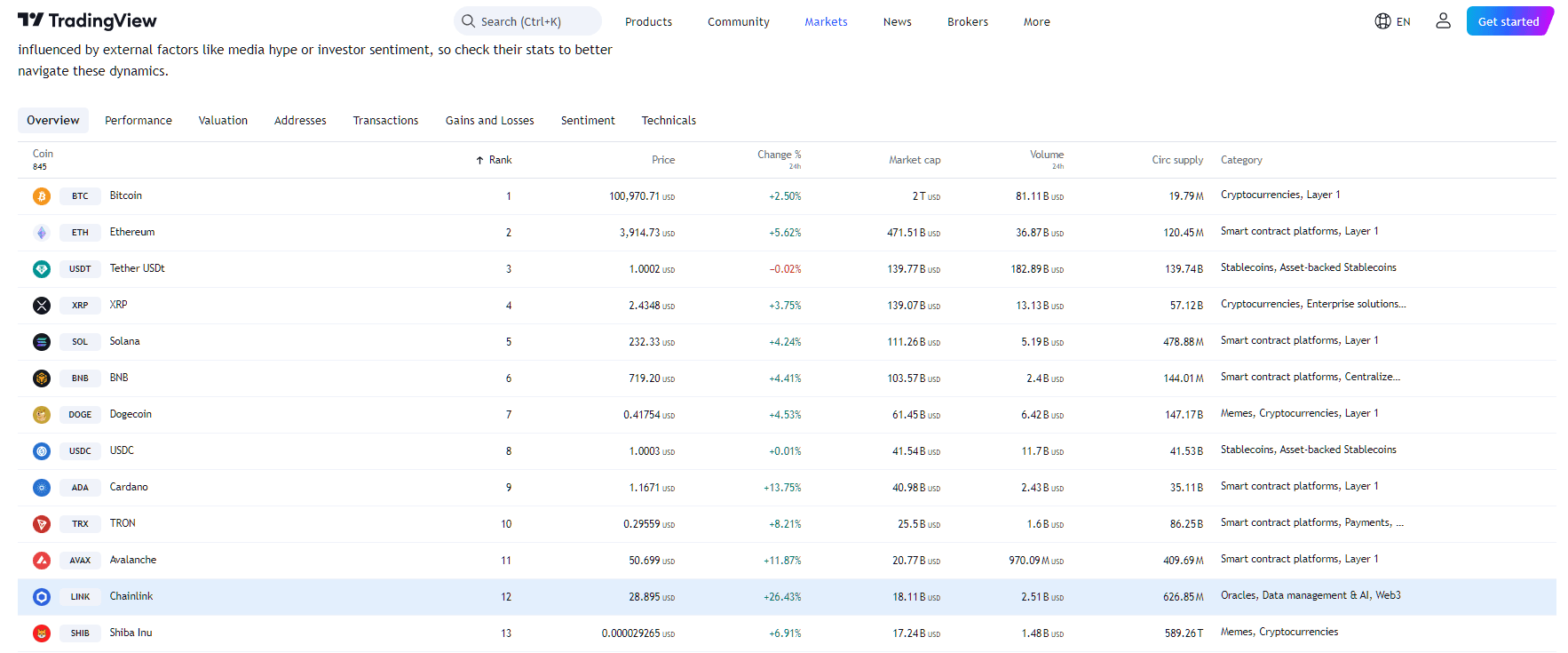Sort by the Change % column header
Screen dimensions: 1568x653
pyautogui.click(x=779, y=155)
